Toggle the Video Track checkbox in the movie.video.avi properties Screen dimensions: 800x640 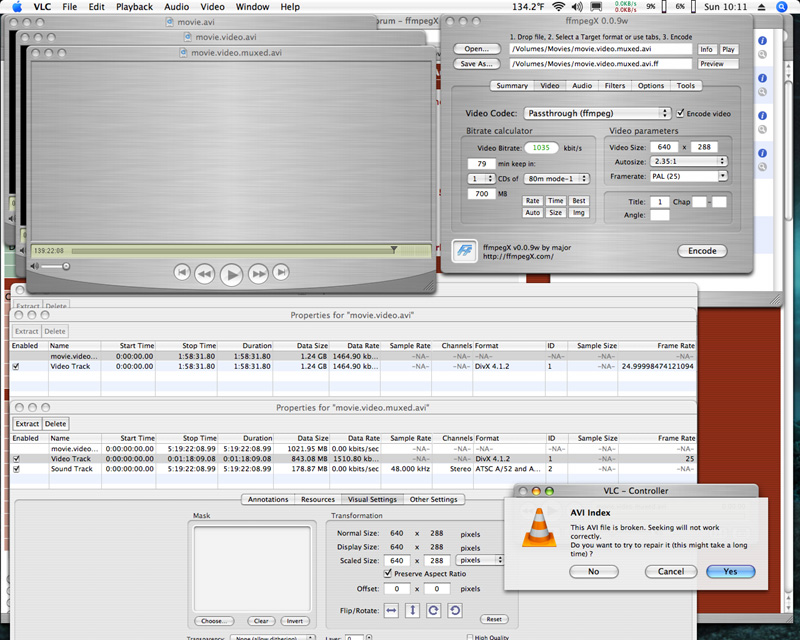click(x=16, y=366)
